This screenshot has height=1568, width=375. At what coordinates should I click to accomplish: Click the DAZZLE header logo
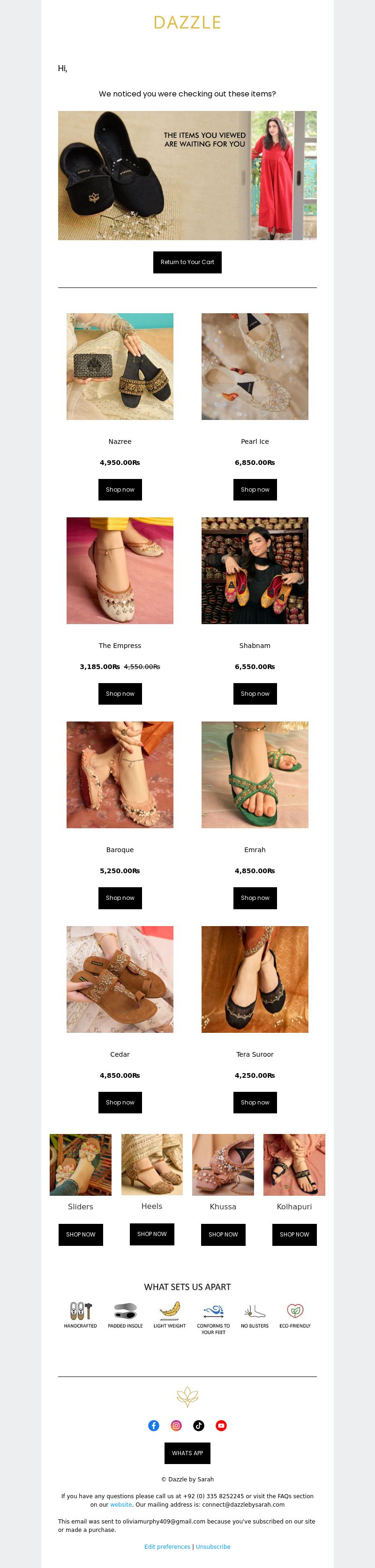point(187,22)
